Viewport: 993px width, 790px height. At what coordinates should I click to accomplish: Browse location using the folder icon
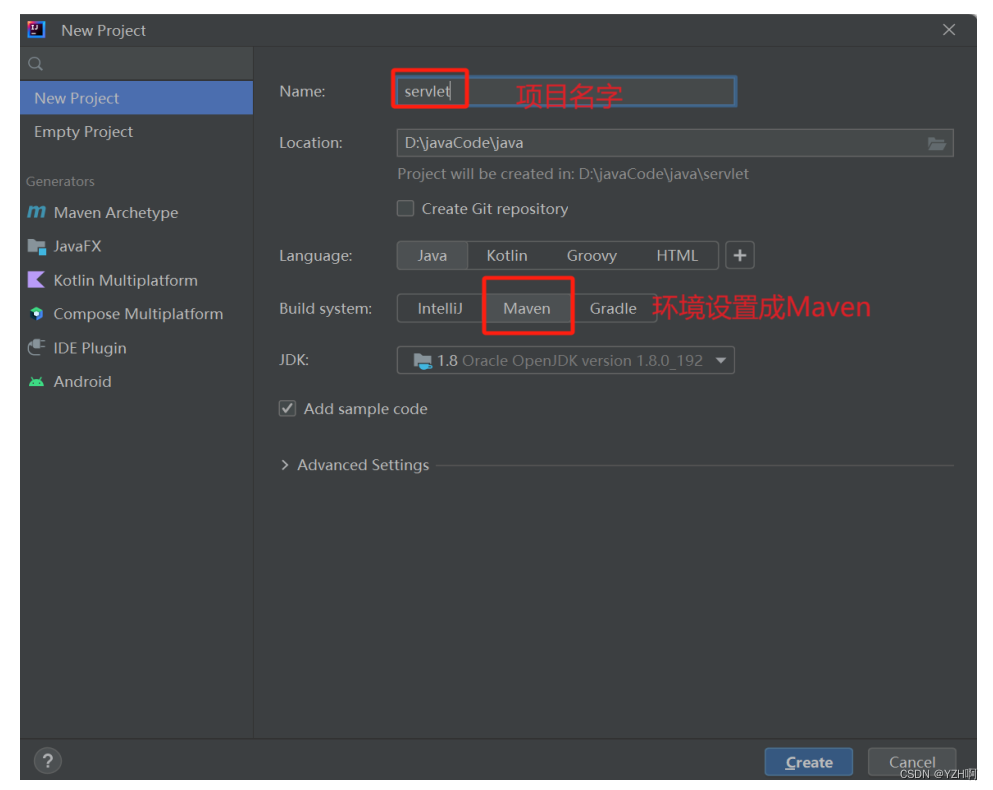(x=937, y=144)
